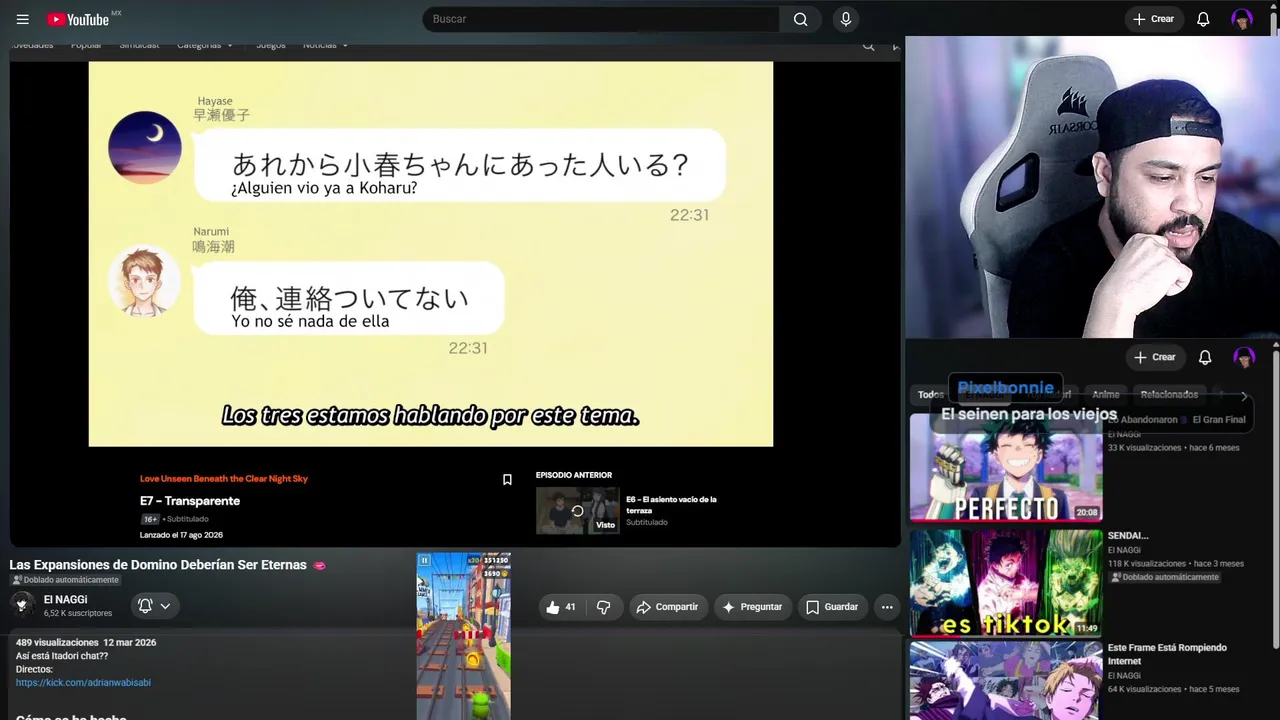Open Love Unseen Beneath the Clear Night Sky link
1280x720 pixels.
tap(224, 479)
